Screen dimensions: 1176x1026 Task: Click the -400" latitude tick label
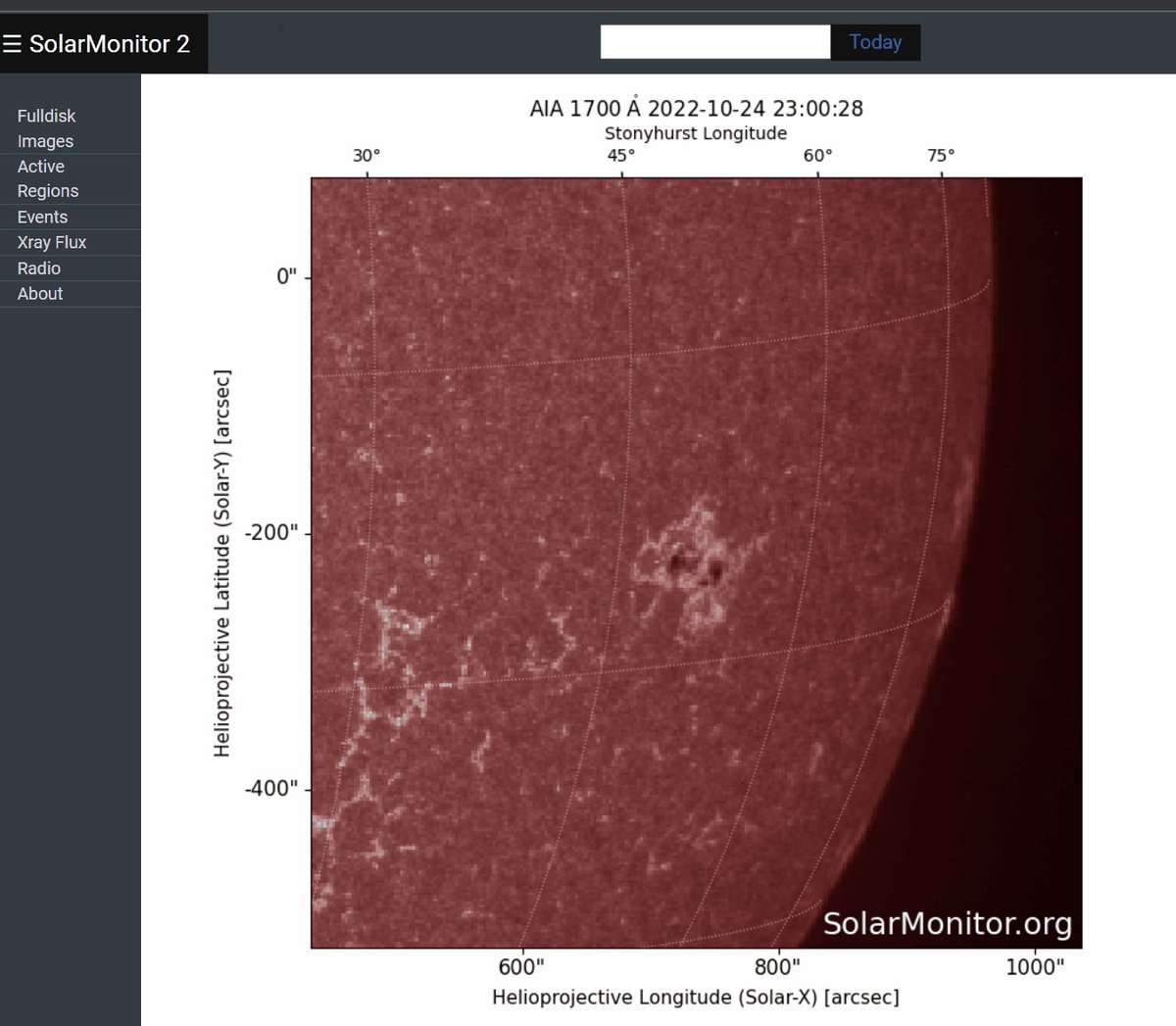coord(271,788)
